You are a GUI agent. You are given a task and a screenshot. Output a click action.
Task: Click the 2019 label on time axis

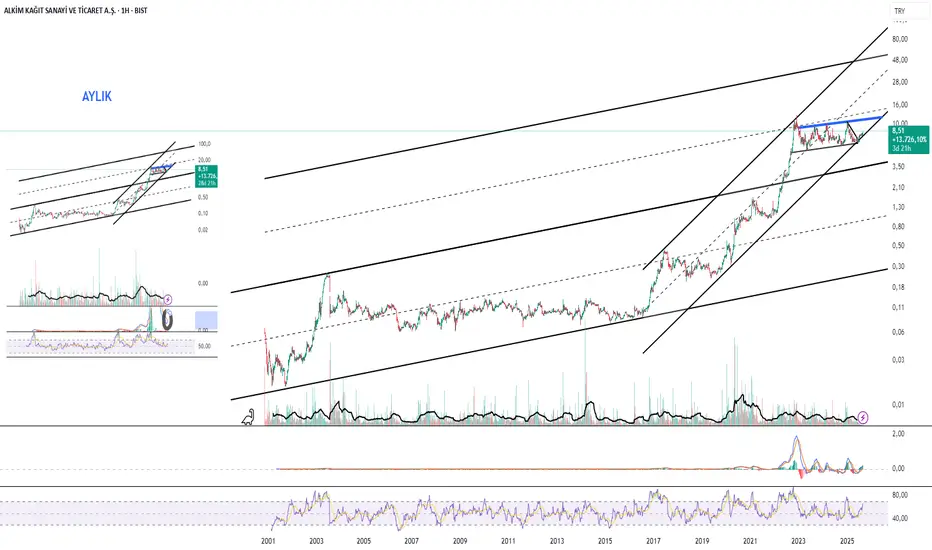pyautogui.click(x=702, y=541)
